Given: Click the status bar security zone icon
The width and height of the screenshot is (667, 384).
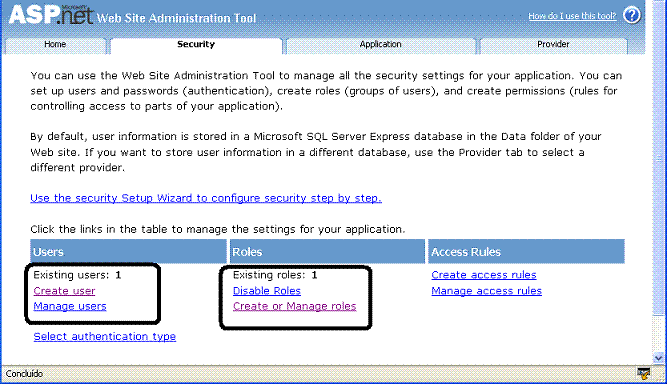Looking at the screenshot, I should (644, 374).
